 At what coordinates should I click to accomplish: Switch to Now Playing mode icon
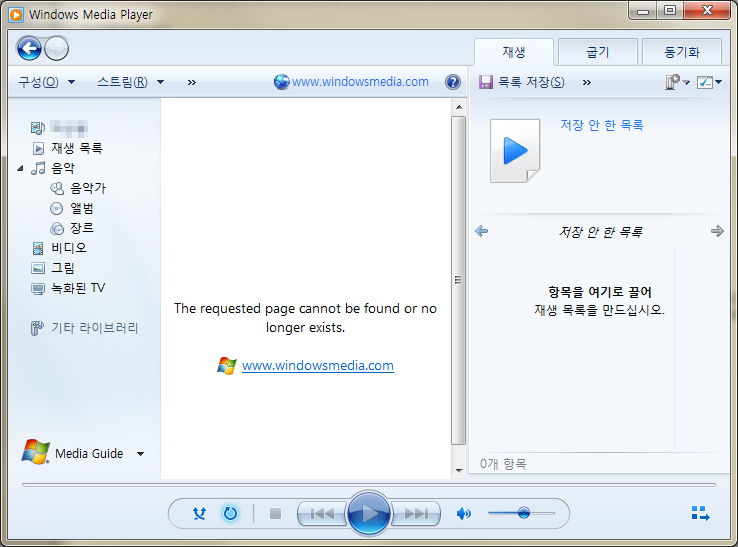(x=700, y=514)
